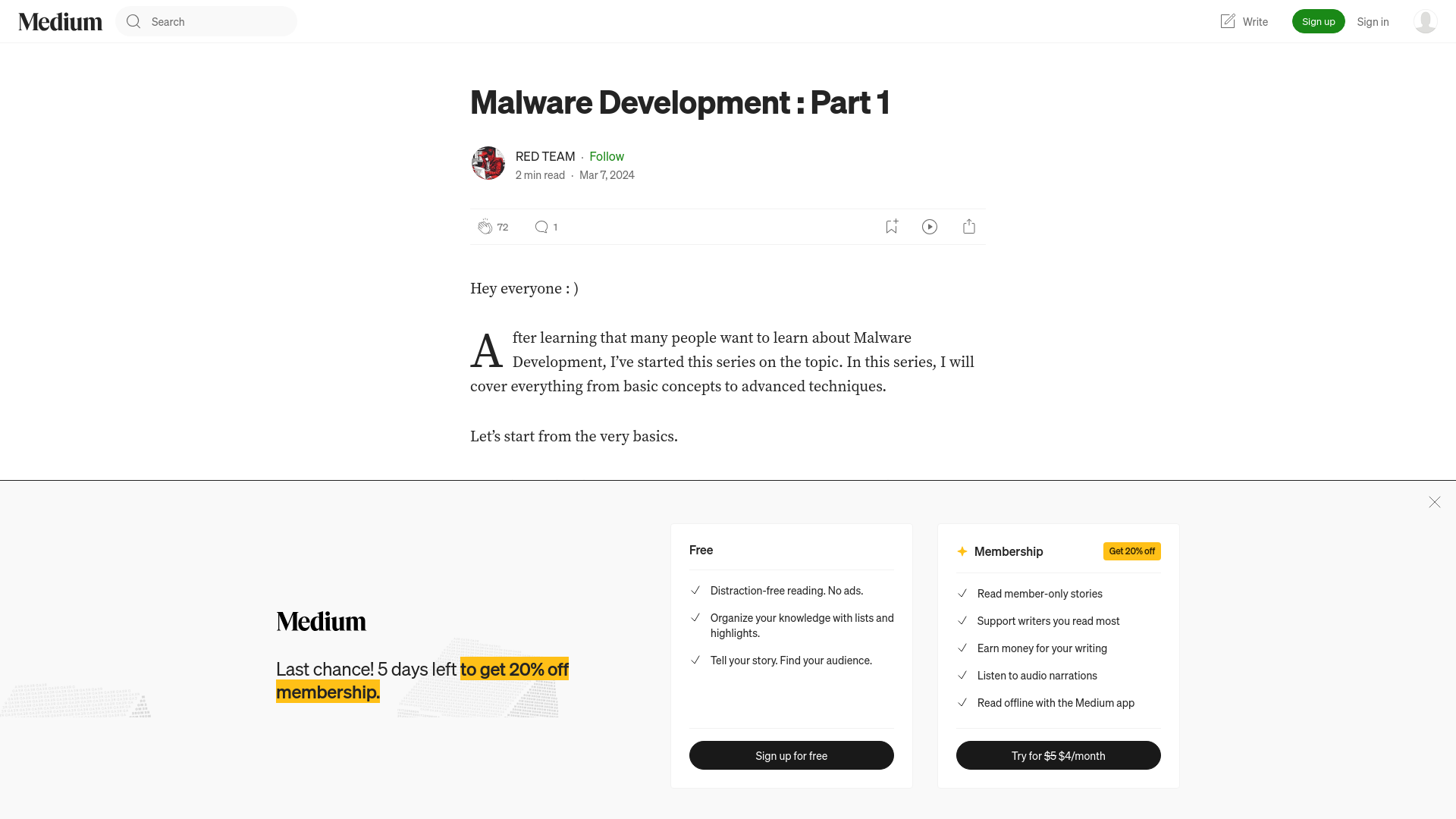Screen dimensions: 1456x819
Task: Click the clap/applause icon
Action: click(x=484, y=226)
